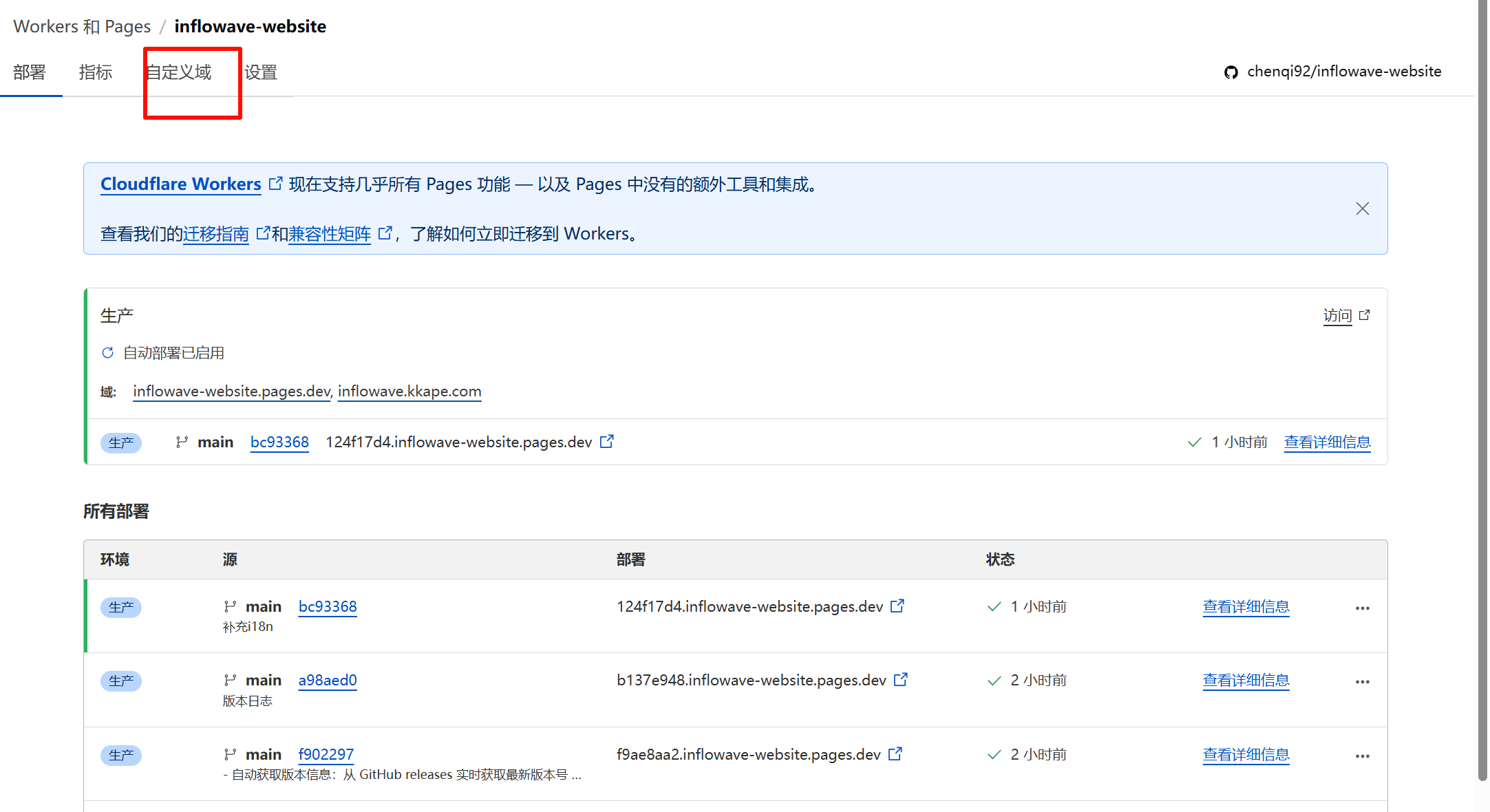Click Workers 和 Pages breadcrumb
The height and width of the screenshot is (812, 1490).
coord(82,26)
